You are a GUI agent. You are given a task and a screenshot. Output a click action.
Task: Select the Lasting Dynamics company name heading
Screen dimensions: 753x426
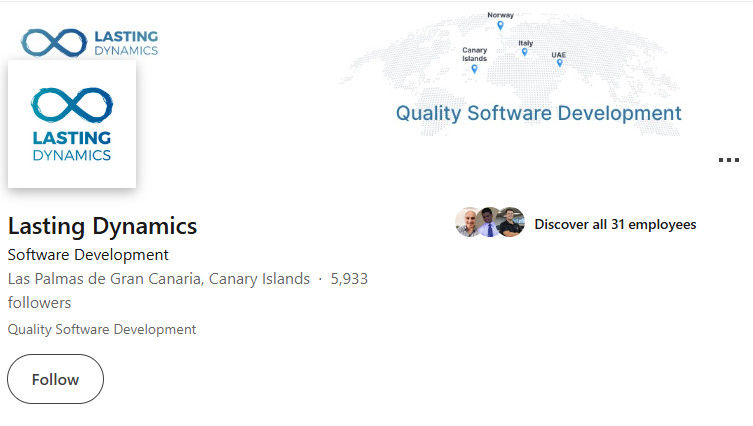(102, 226)
